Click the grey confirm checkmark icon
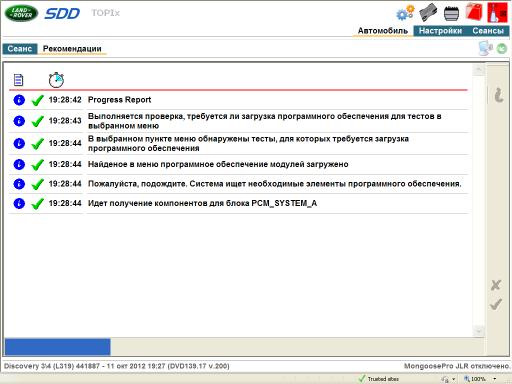Image resolution: width=512 pixels, height=384 pixels. click(x=496, y=304)
